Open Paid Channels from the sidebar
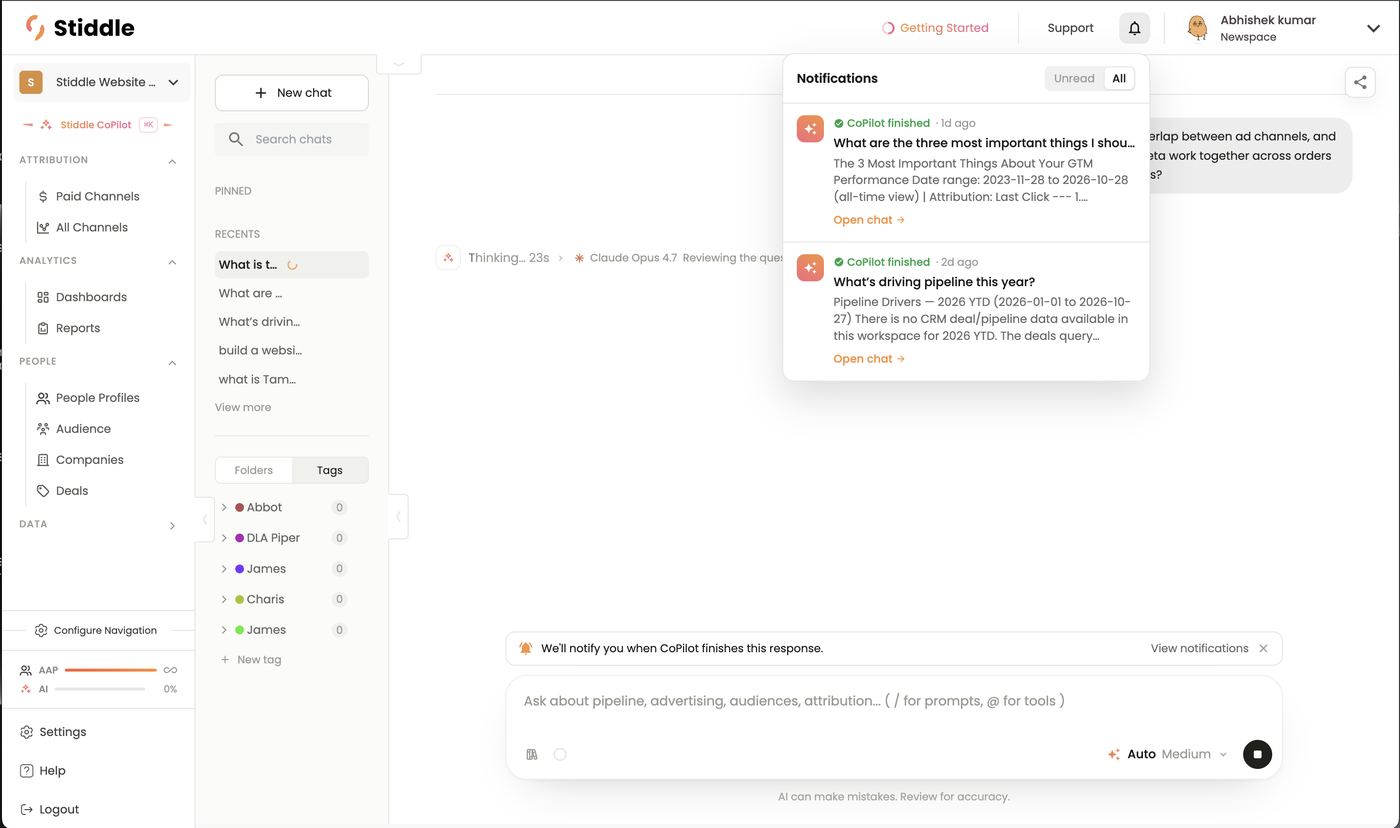 pyautogui.click(x=97, y=196)
